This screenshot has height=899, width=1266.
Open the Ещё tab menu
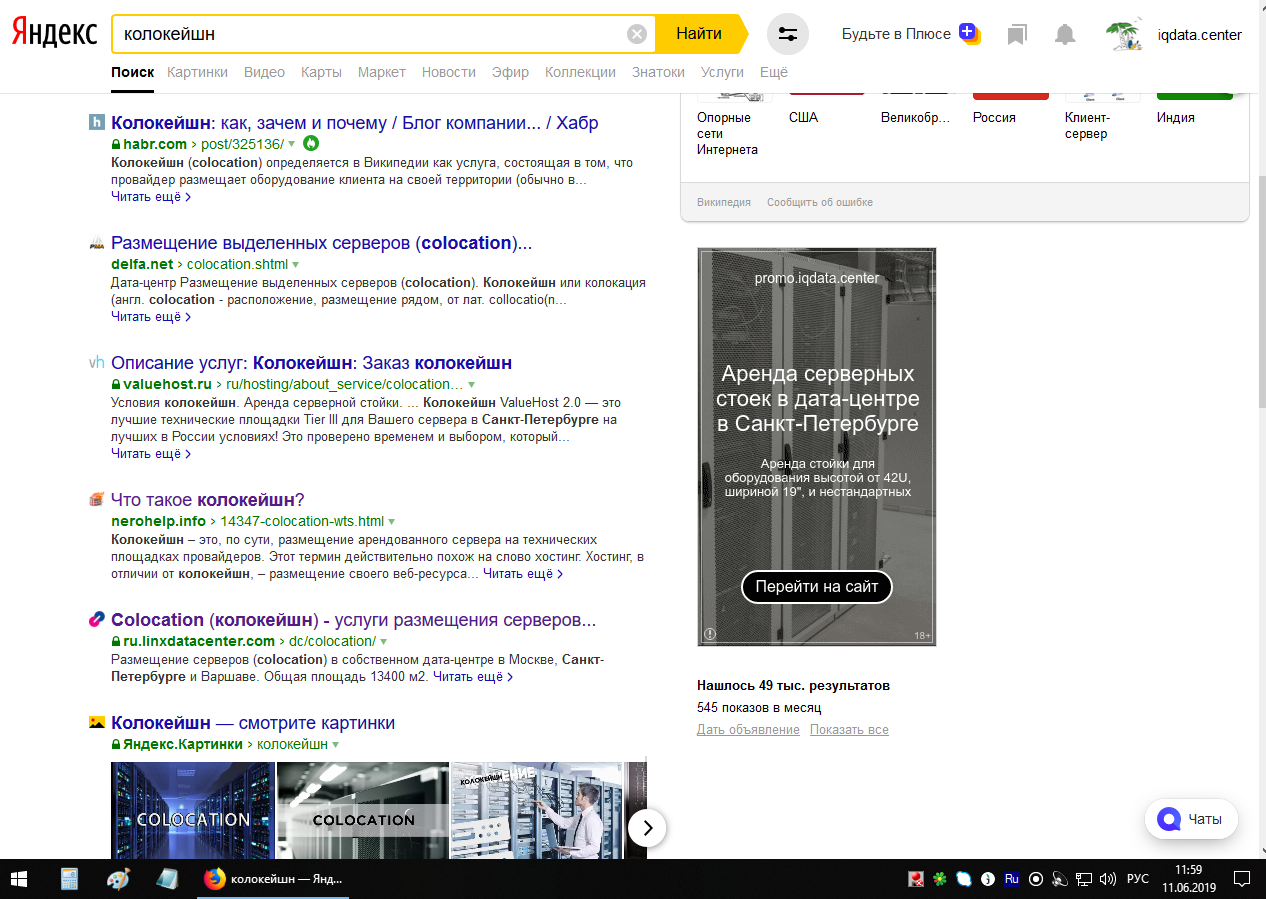774,72
